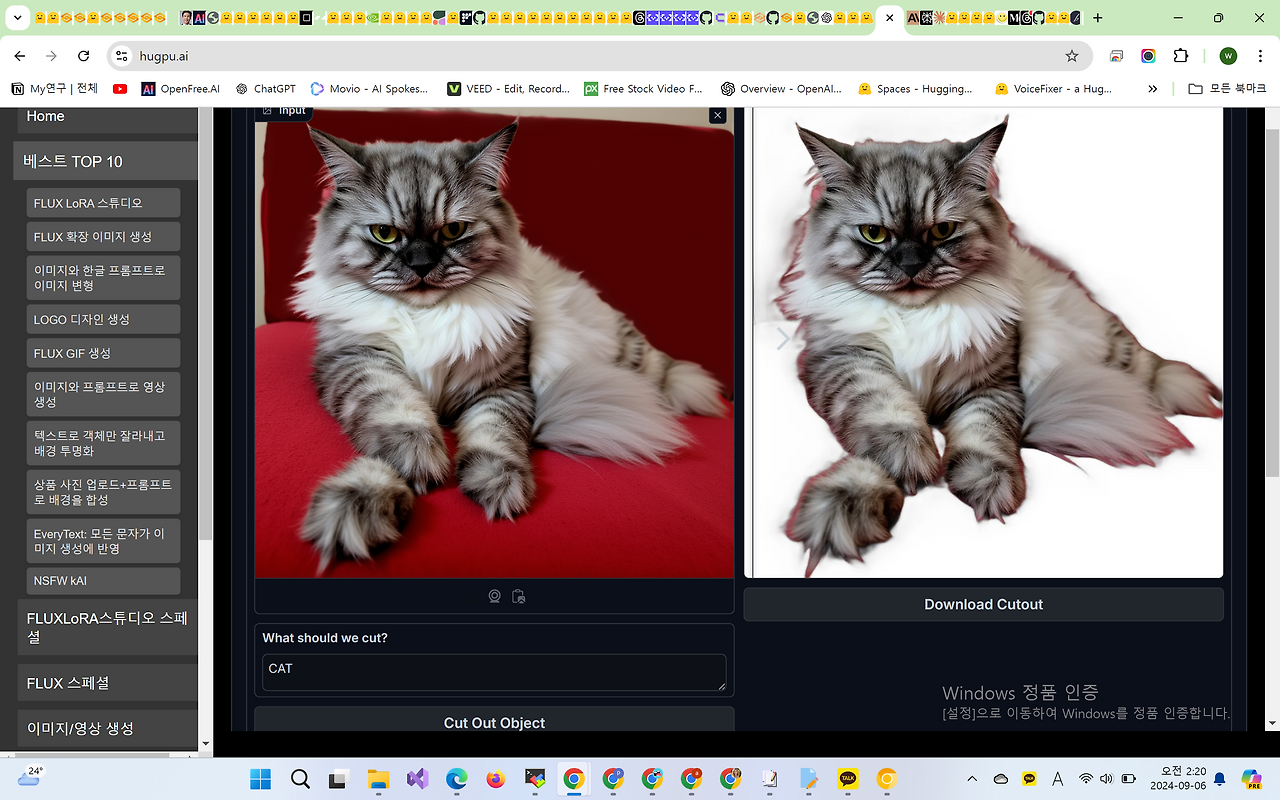Open the YouTube bookmark icon
The width and height of the screenshot is (1280, 800).
pyautogui.click(x=120, y=89)
